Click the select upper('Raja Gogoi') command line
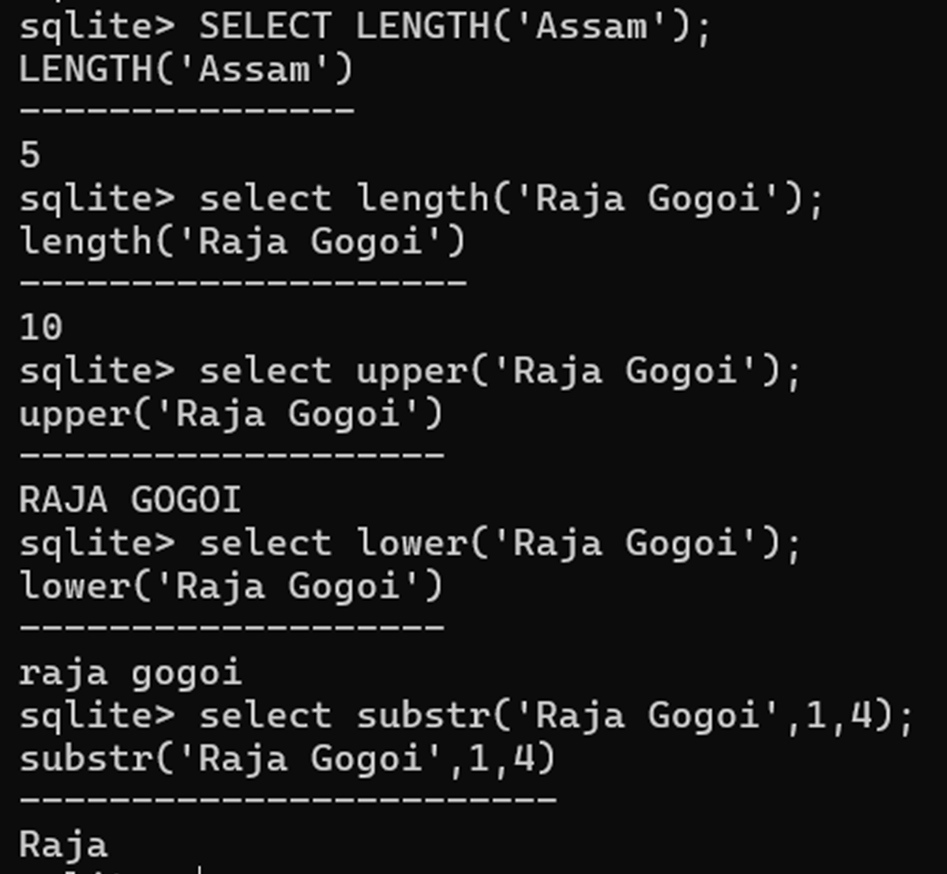This screenshot has width=947, height=874. pyautogui.click(x=410, y=371)
